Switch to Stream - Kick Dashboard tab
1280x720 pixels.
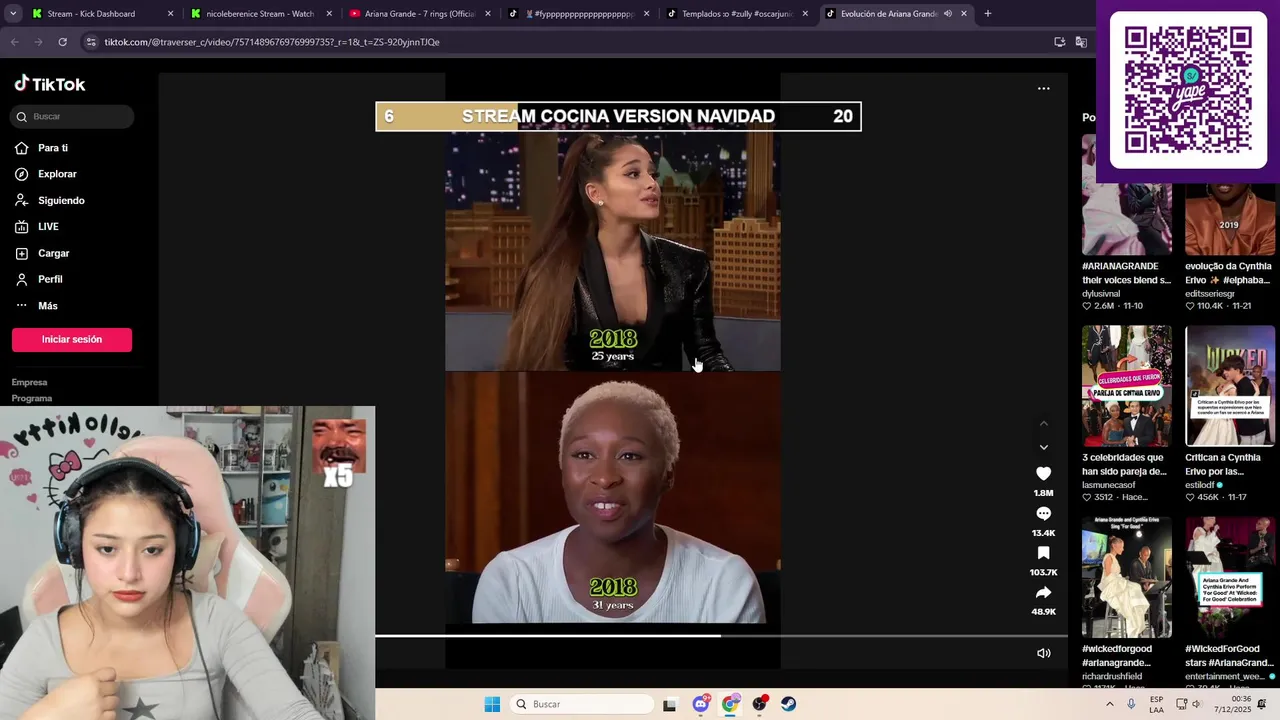click(x=102, y=14)
